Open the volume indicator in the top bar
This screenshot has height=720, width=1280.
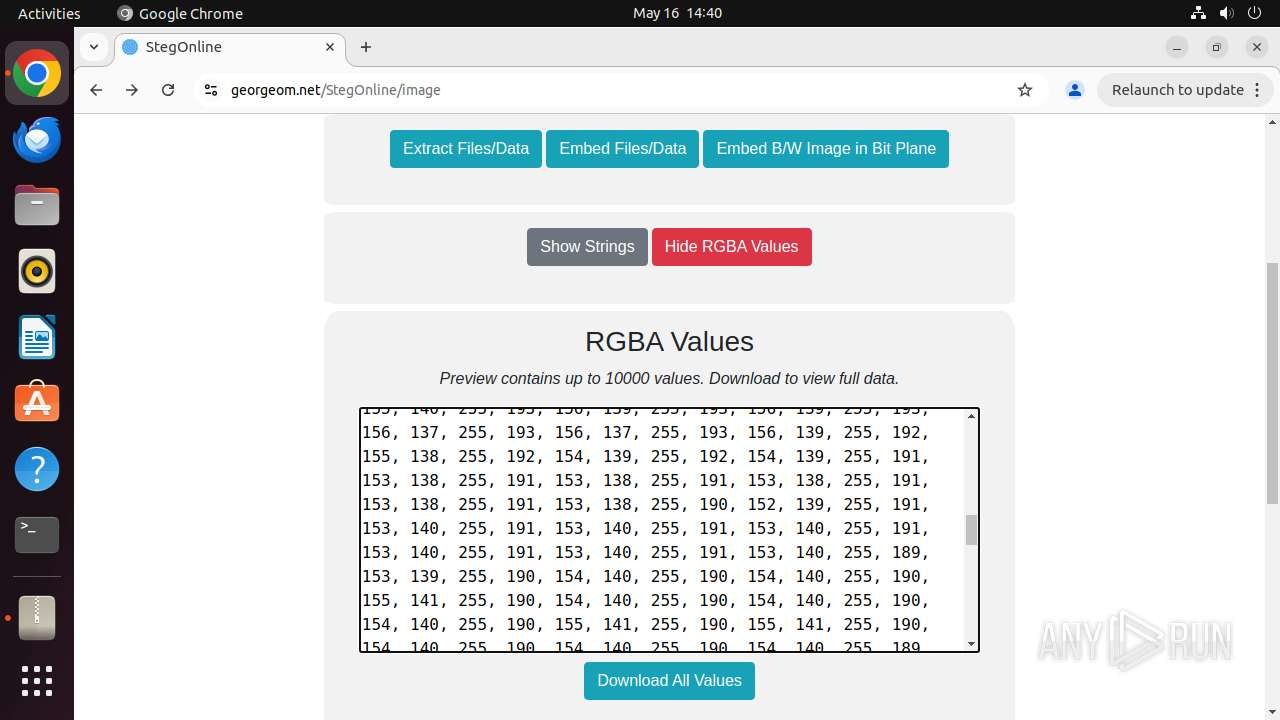(x=1226, y=13)
